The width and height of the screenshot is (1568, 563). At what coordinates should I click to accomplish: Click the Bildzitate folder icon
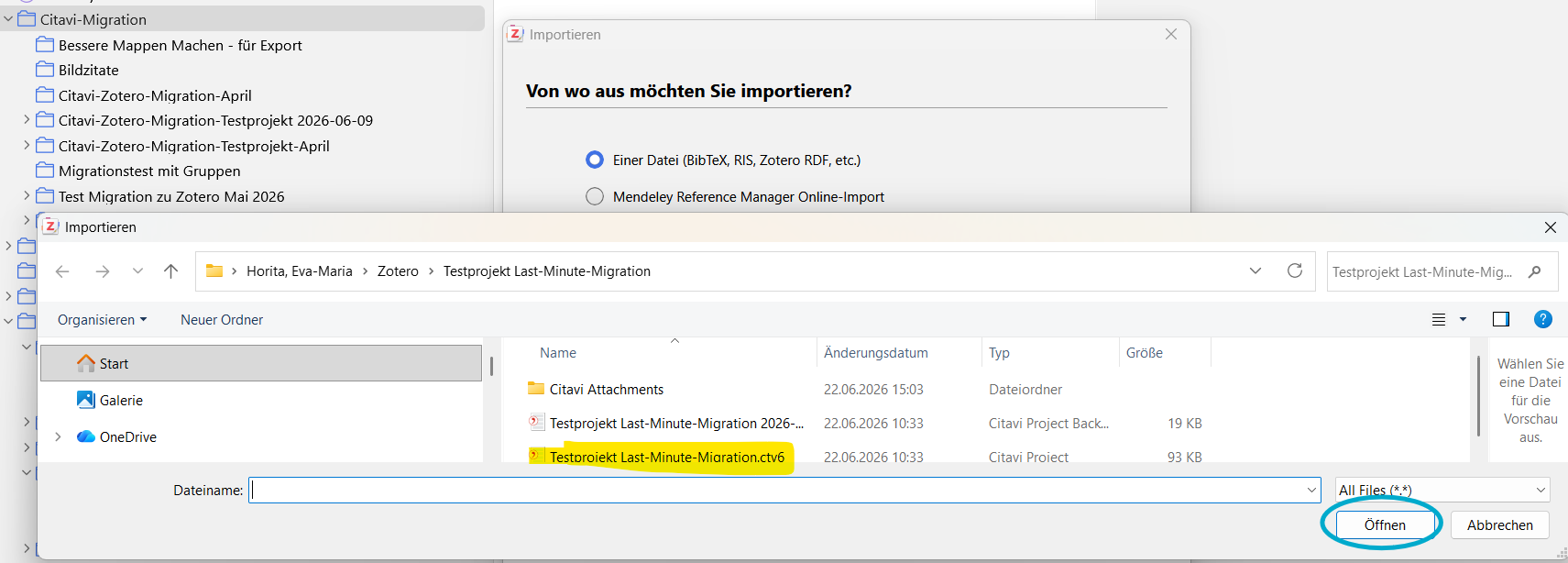(45, 69)
